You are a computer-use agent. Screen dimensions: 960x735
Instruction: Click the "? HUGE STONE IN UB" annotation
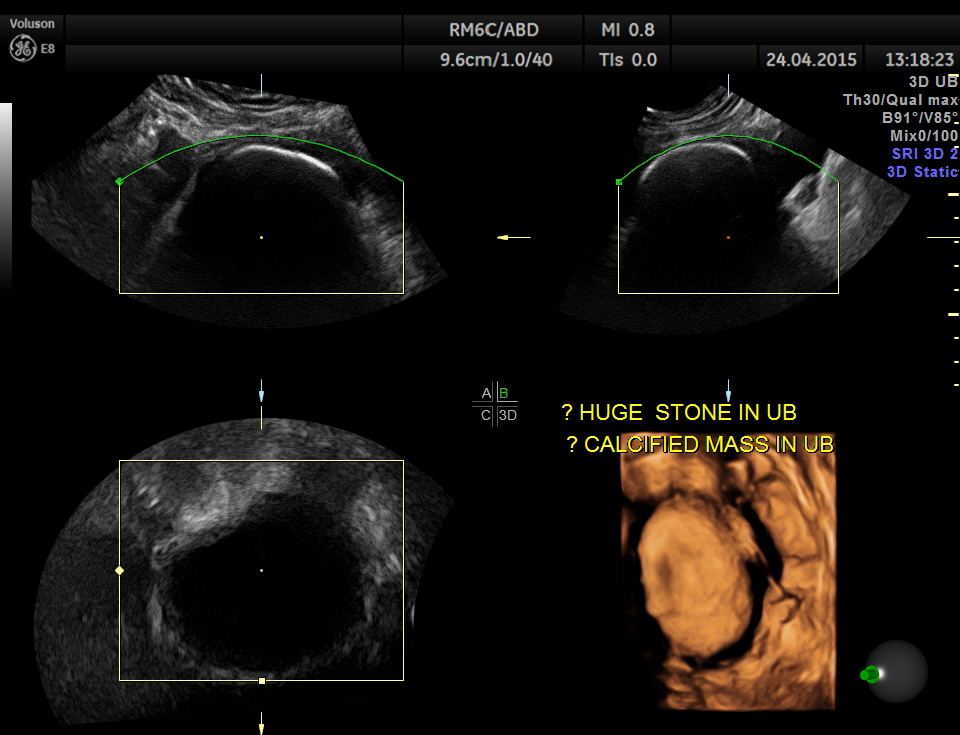tap(679, 413)
